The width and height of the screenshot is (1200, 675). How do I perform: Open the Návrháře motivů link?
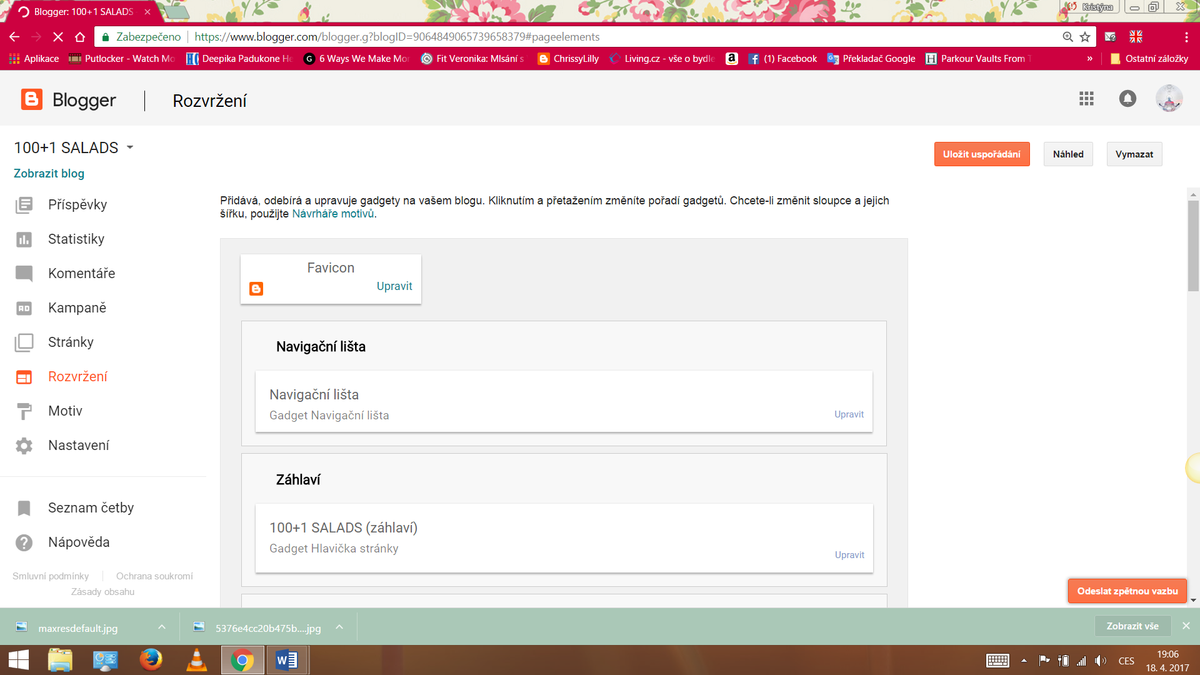[x=333, y=214]
